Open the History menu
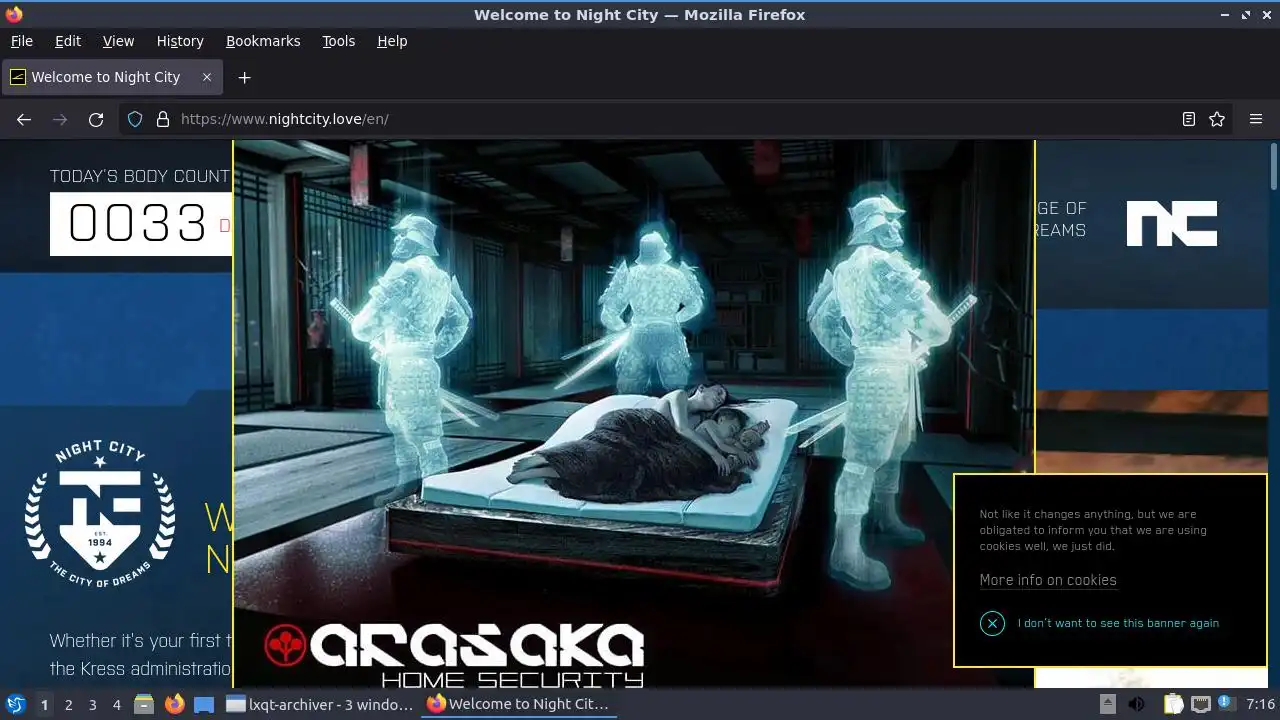Screen dimensions: 1280x720 click(x=180, y=41)
